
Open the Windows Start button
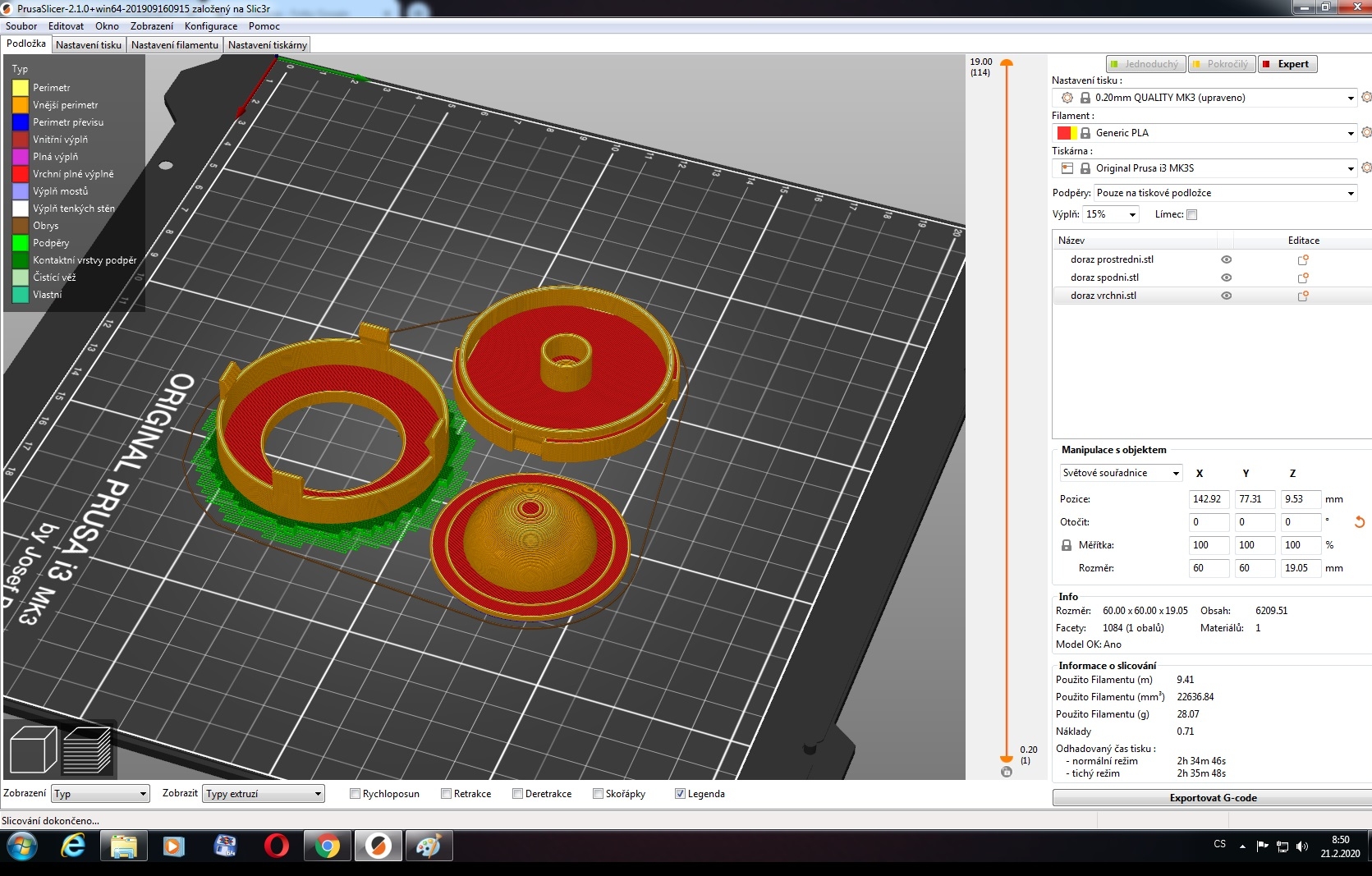[x=22, y=846]
